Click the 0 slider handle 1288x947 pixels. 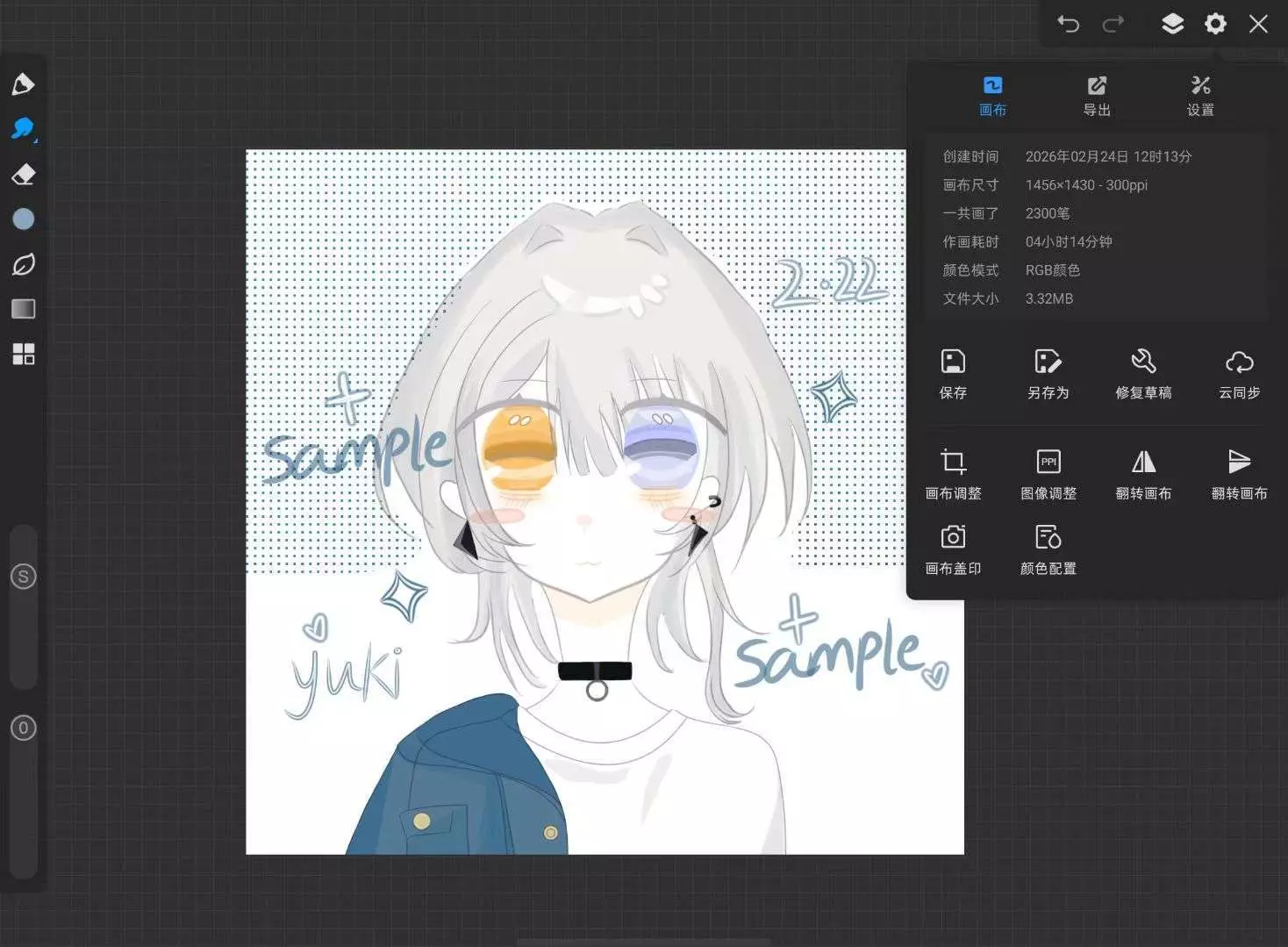pyautogui.click(x=24, y=728)
